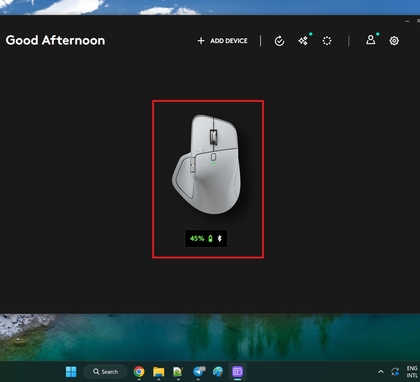Minimize the Logi Options+ window
The image size is (420, 382).
coord(407,21)
